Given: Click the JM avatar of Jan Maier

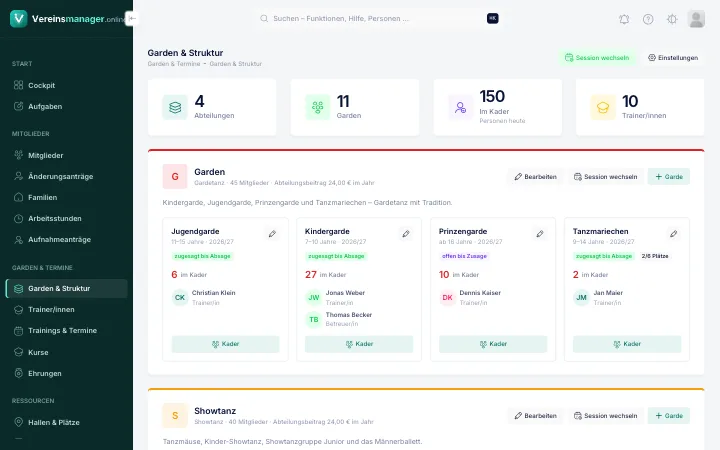Looking at the screenshot, I should click(581, 298).
